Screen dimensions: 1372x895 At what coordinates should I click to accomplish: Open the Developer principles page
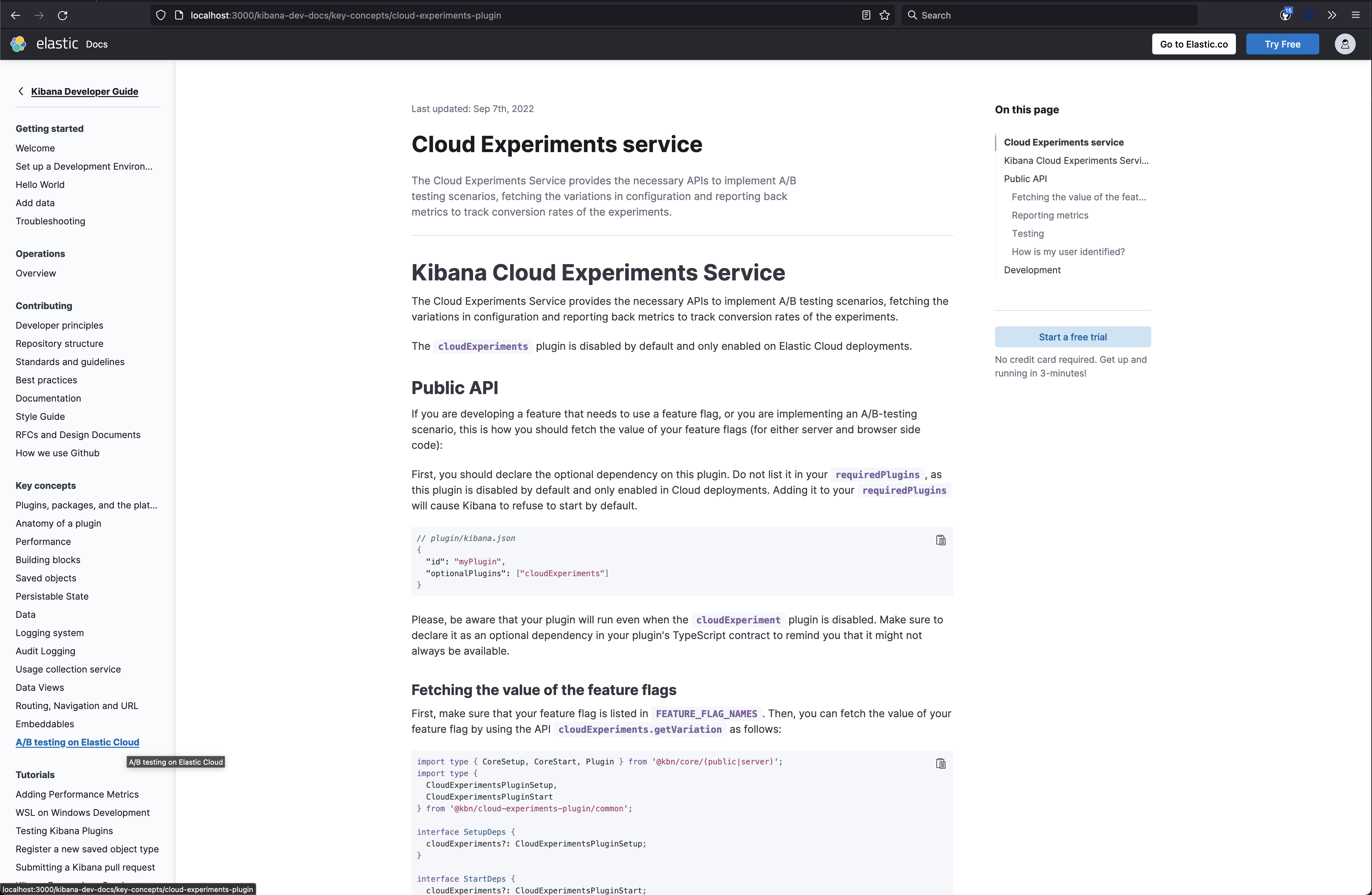tap(59, 325)
